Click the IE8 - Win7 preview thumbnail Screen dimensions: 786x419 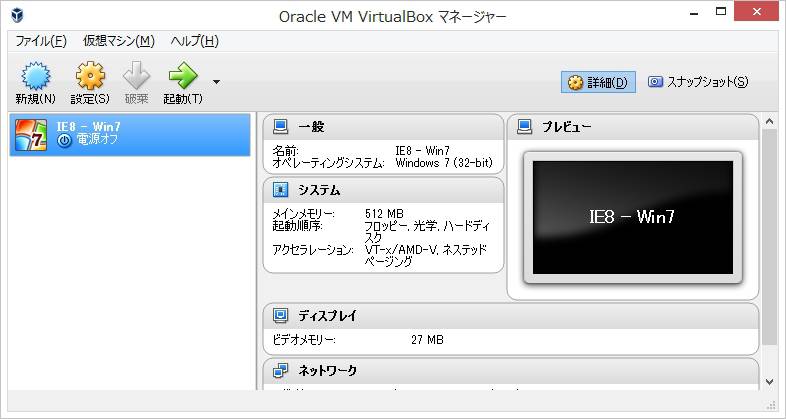(633, 218)
